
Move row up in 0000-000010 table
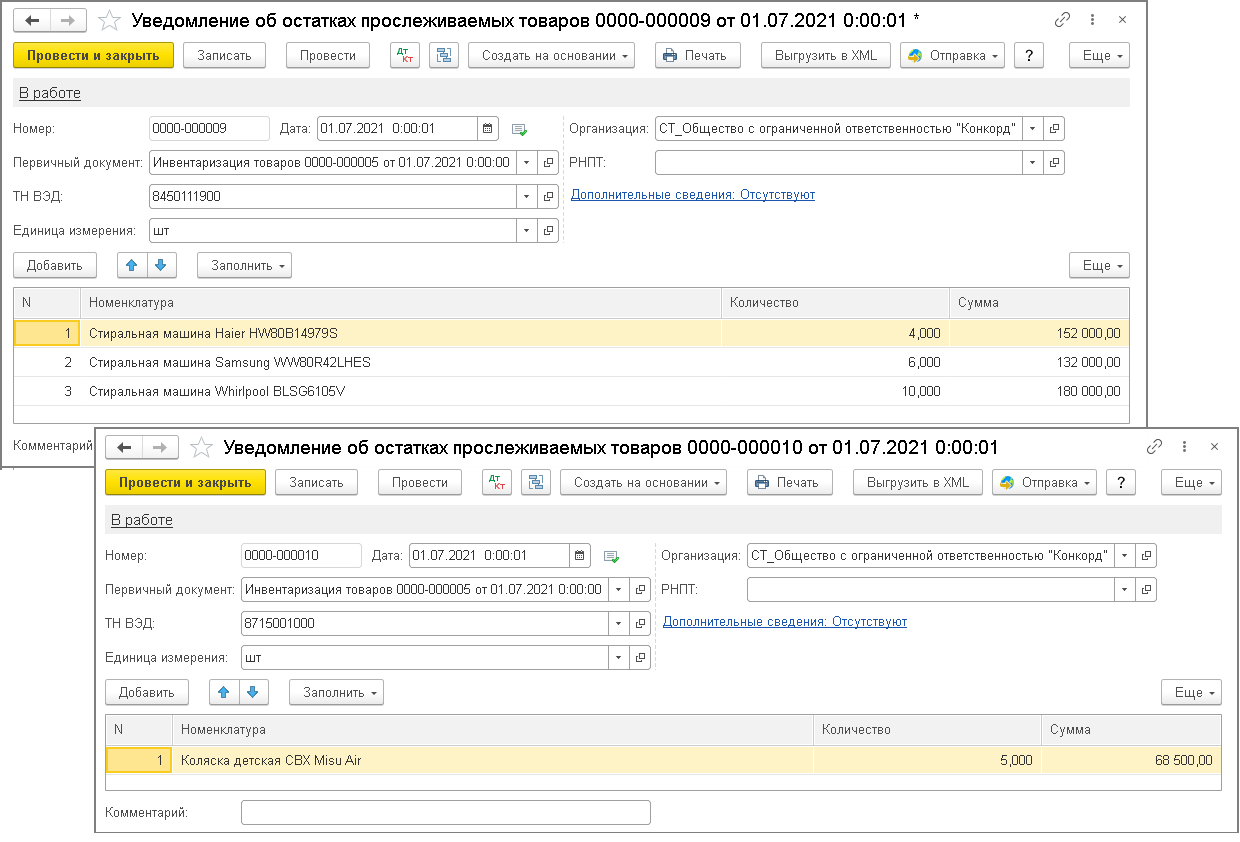point(224,692)
